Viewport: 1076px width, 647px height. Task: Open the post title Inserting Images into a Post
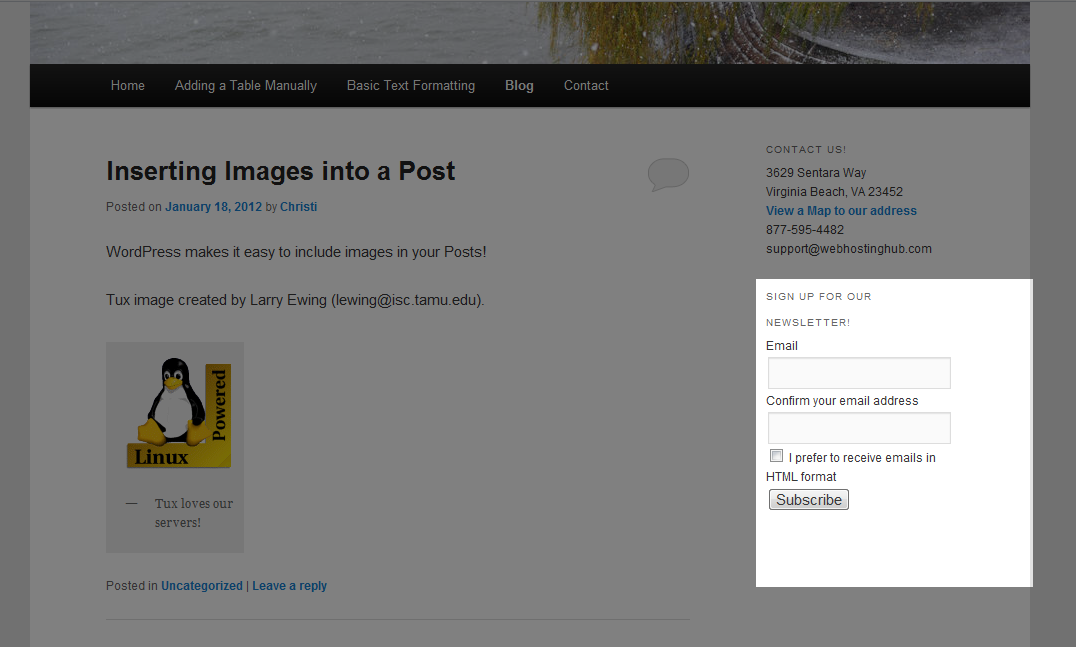[280, 171]
